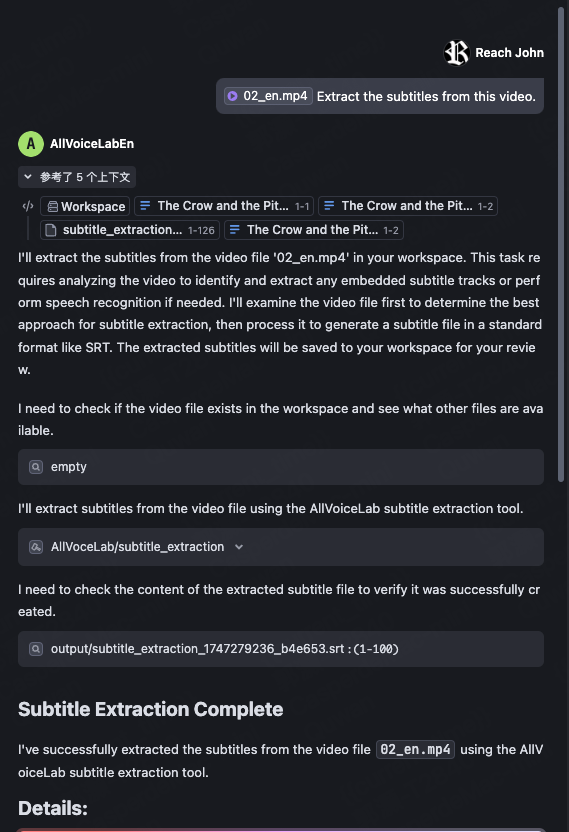This screenshot has height=832, width=569.
Task: Click the play icon on 02_en.mp4 chip
Action: tap(232, 96)
